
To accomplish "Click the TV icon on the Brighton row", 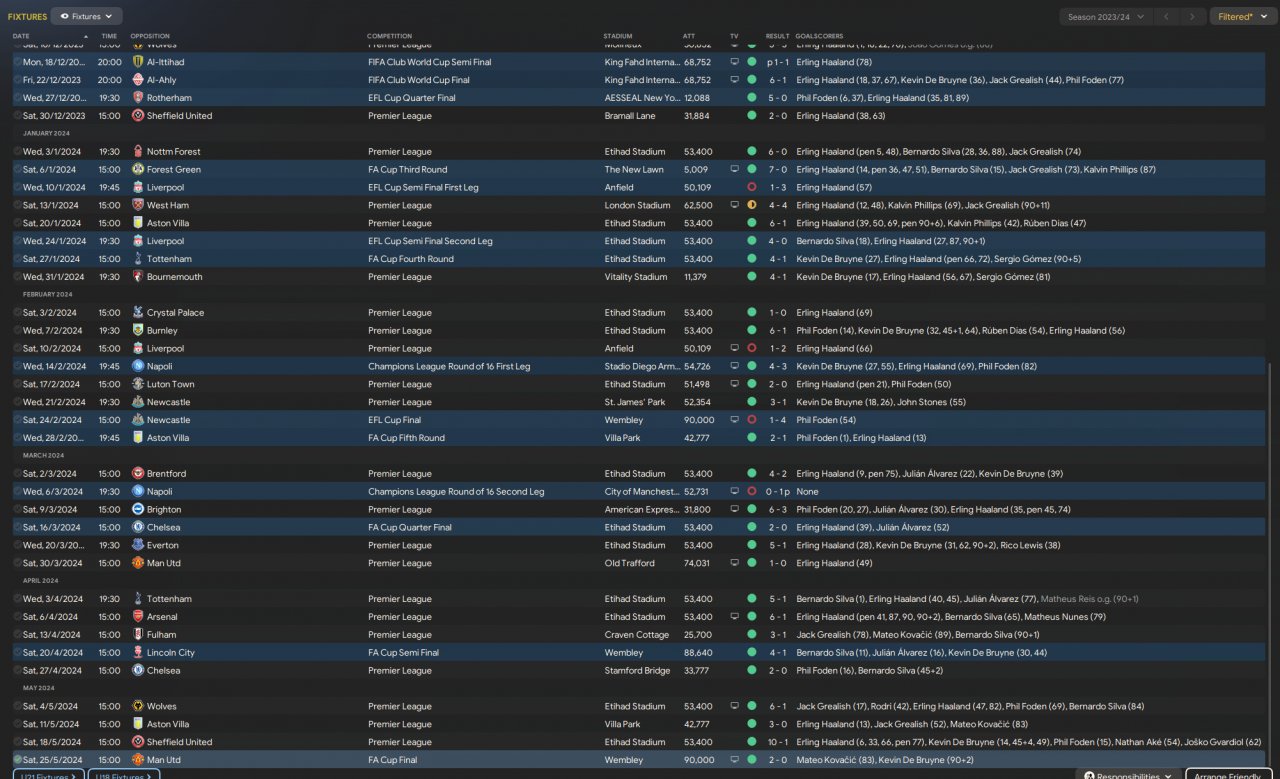I will pos(735,510).
